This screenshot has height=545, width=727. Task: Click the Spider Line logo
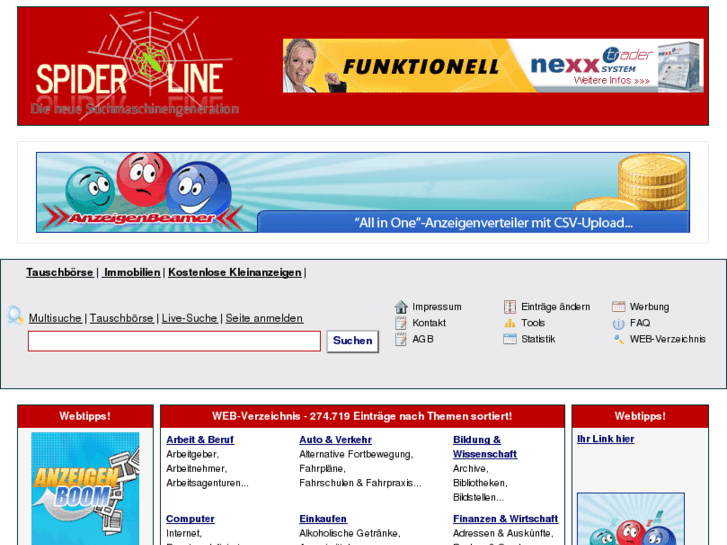click(x=134, y=66)
